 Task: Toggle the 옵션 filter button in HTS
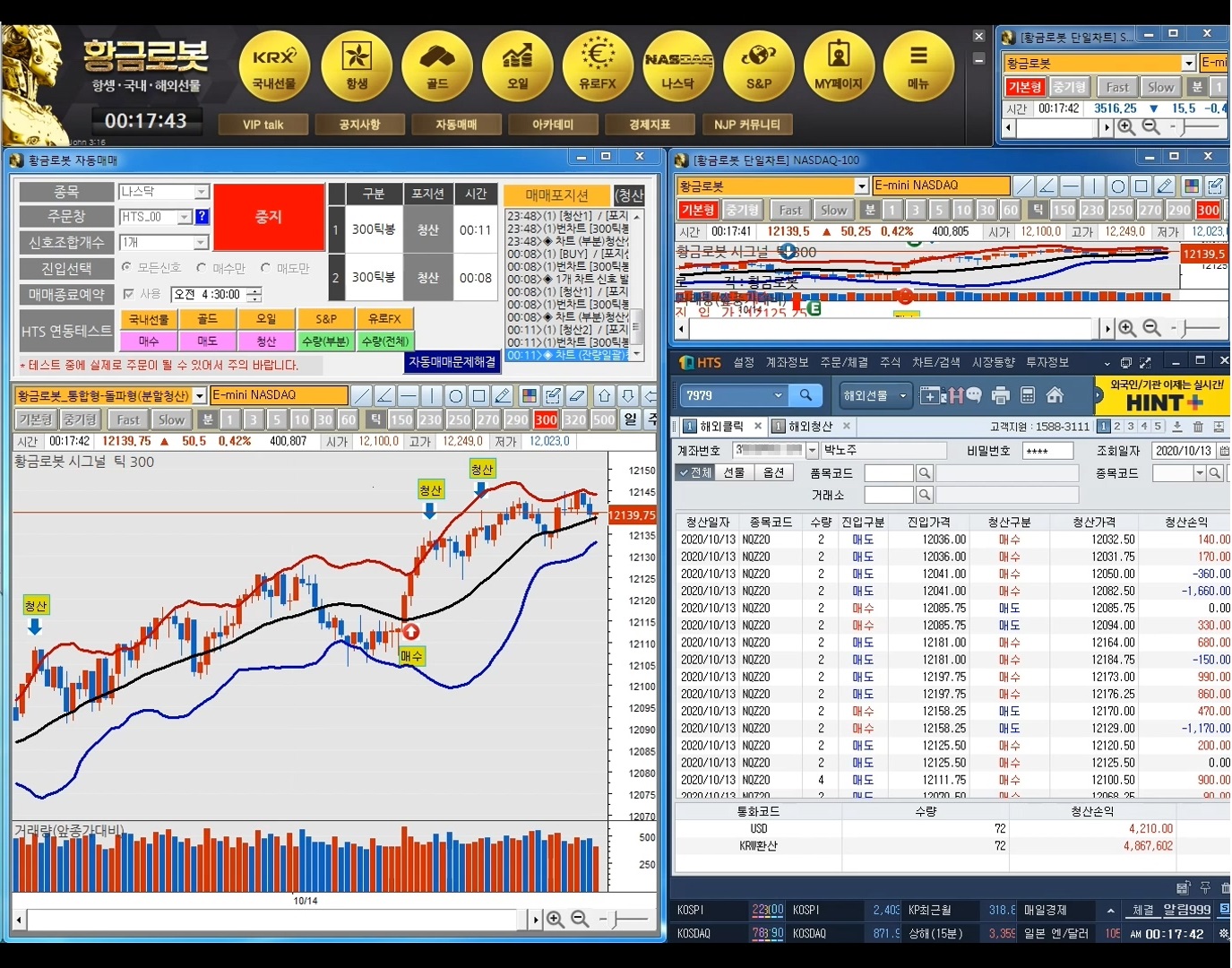(x=774, y=472)
